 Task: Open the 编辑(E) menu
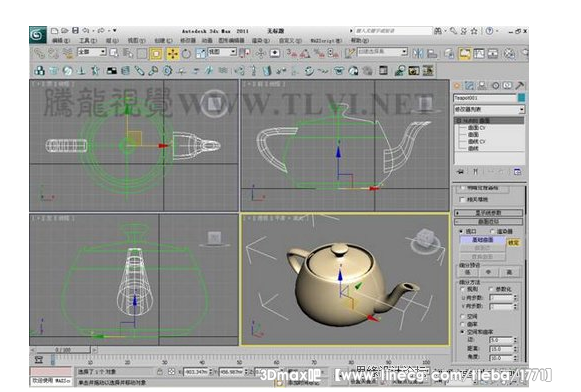[61, 40]
